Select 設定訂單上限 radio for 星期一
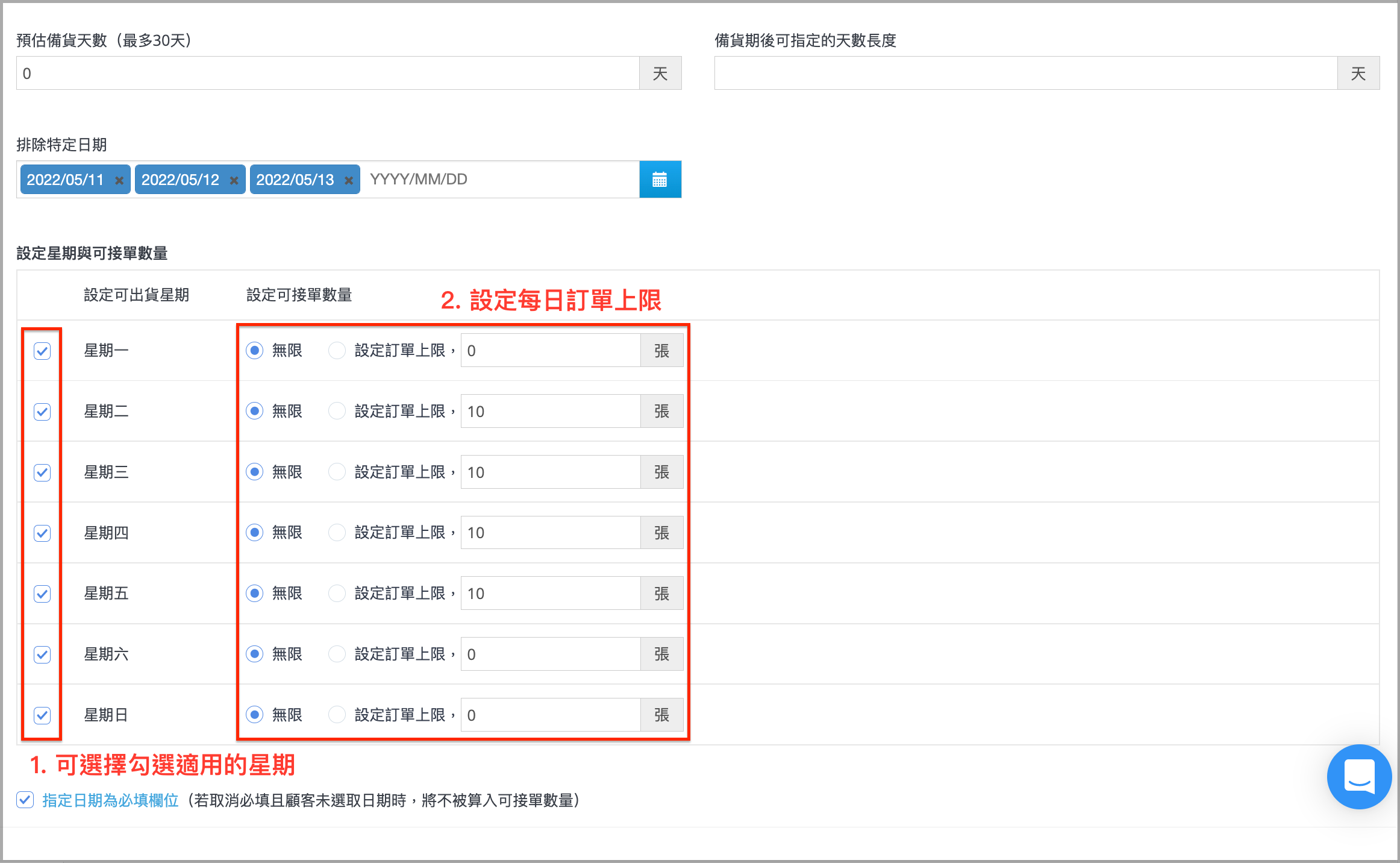 pos(337,350)
